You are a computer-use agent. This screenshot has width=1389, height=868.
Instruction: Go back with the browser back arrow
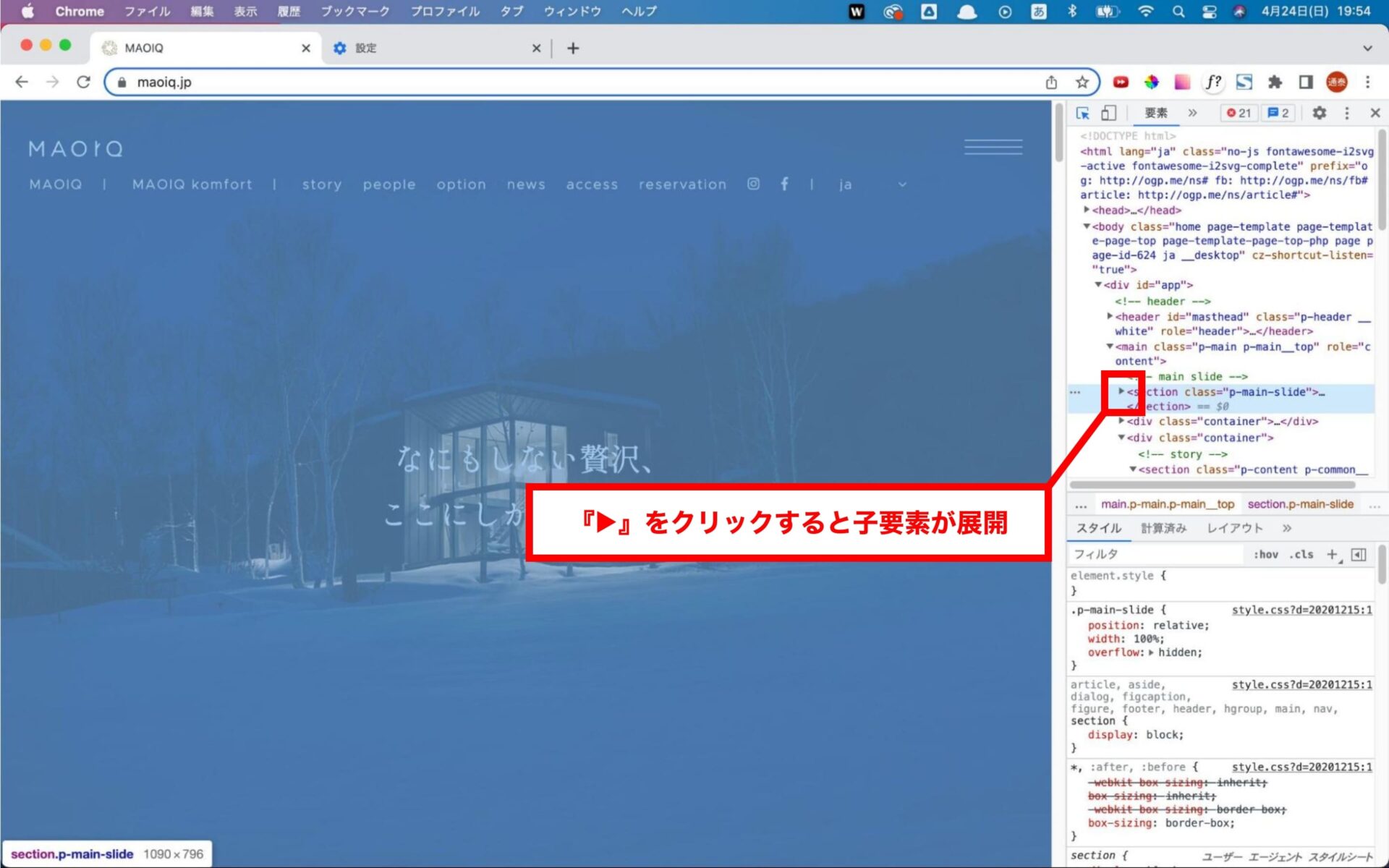[22, 82]
